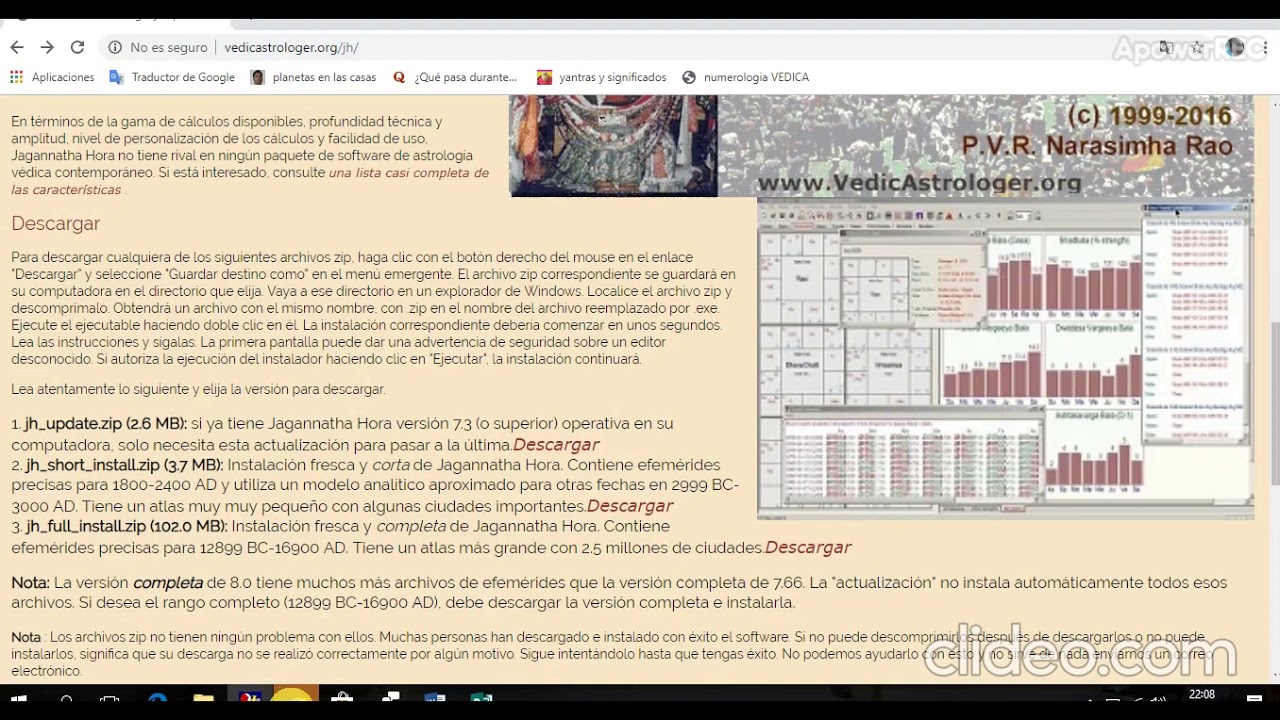Click the 'Descargar' section heading
This screenshot has height=720, width=1280.
[56, 223]
